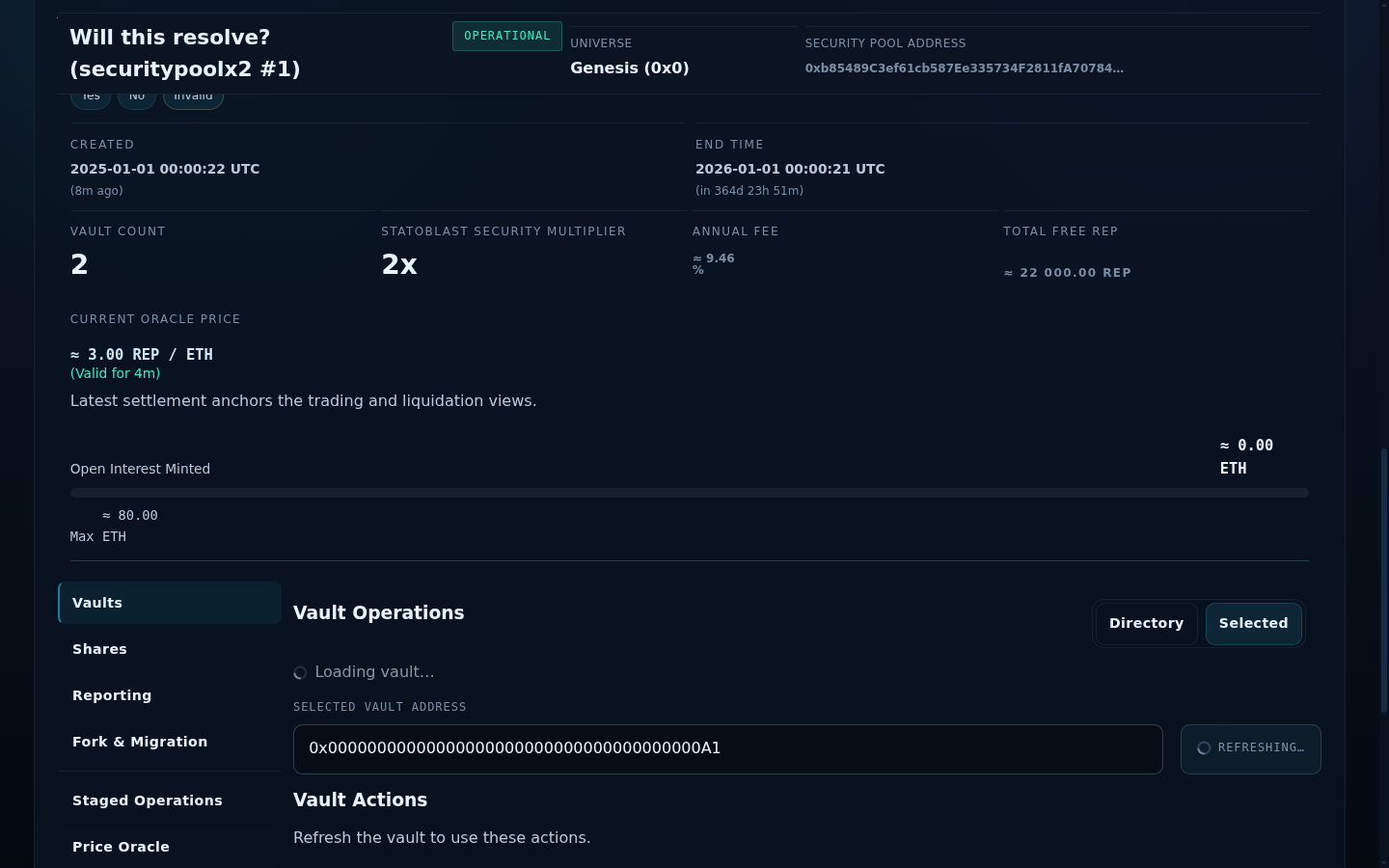The image size is (1389, 868).
Task: Click the vault count value '2'
Action: pyautogui.click(x=79, y=264)
